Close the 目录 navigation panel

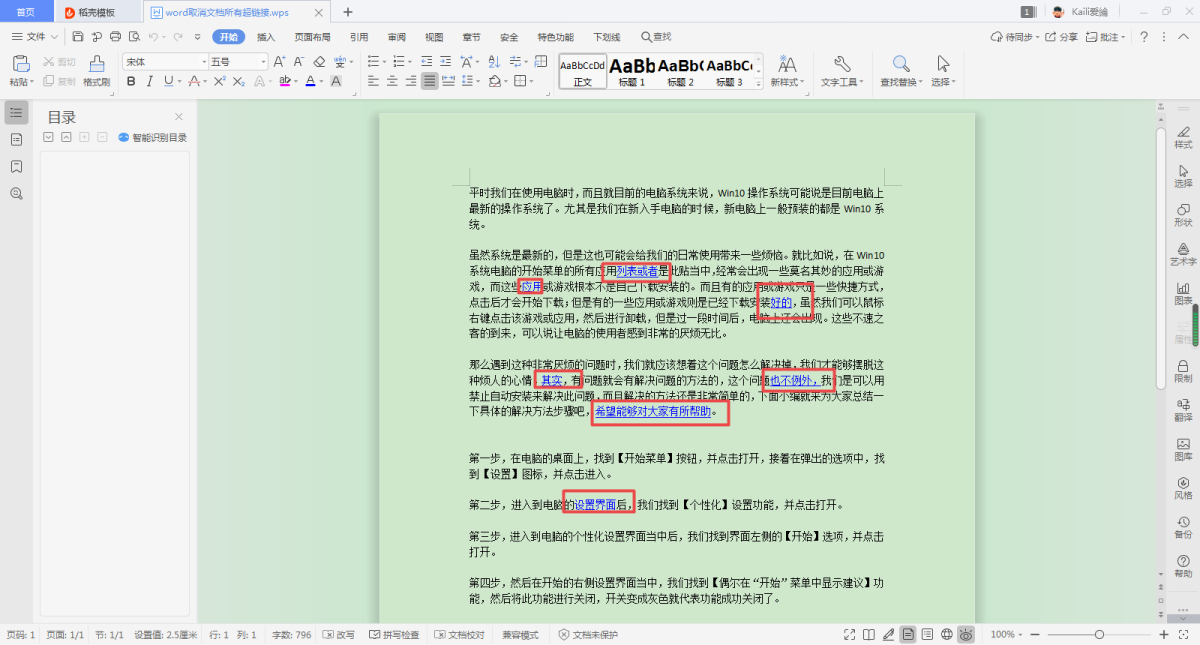point(179,117)
